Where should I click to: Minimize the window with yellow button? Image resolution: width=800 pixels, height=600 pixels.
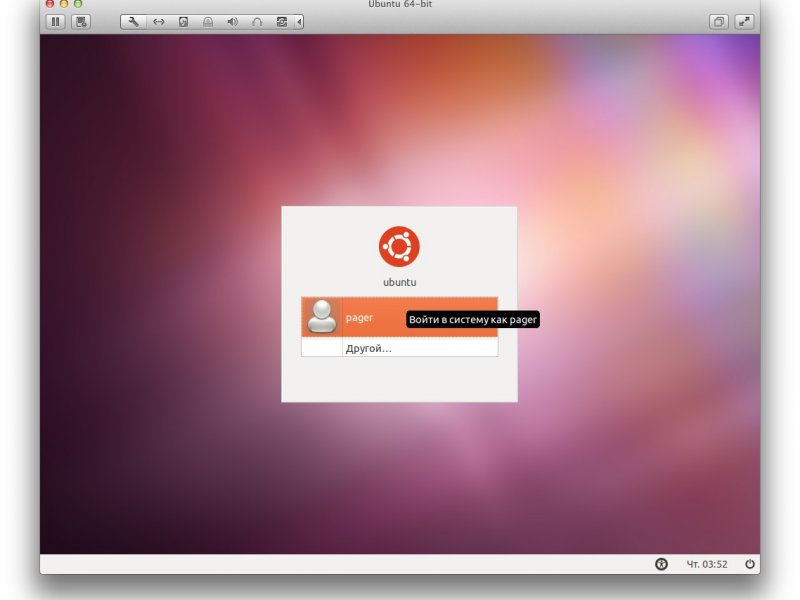64,4
